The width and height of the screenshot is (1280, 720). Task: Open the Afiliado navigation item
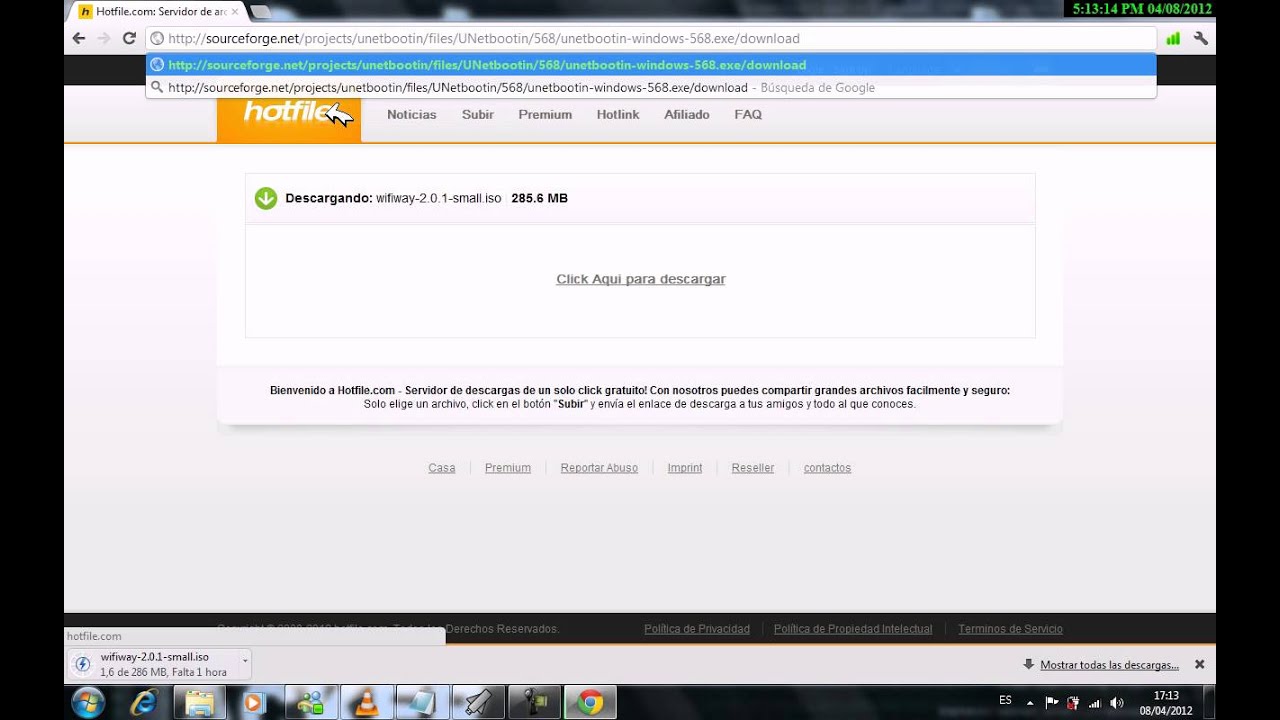tap(687, 114)
